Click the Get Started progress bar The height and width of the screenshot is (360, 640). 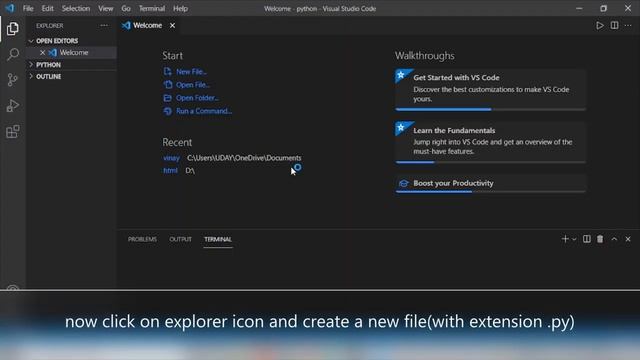click(x=490, y=109)
